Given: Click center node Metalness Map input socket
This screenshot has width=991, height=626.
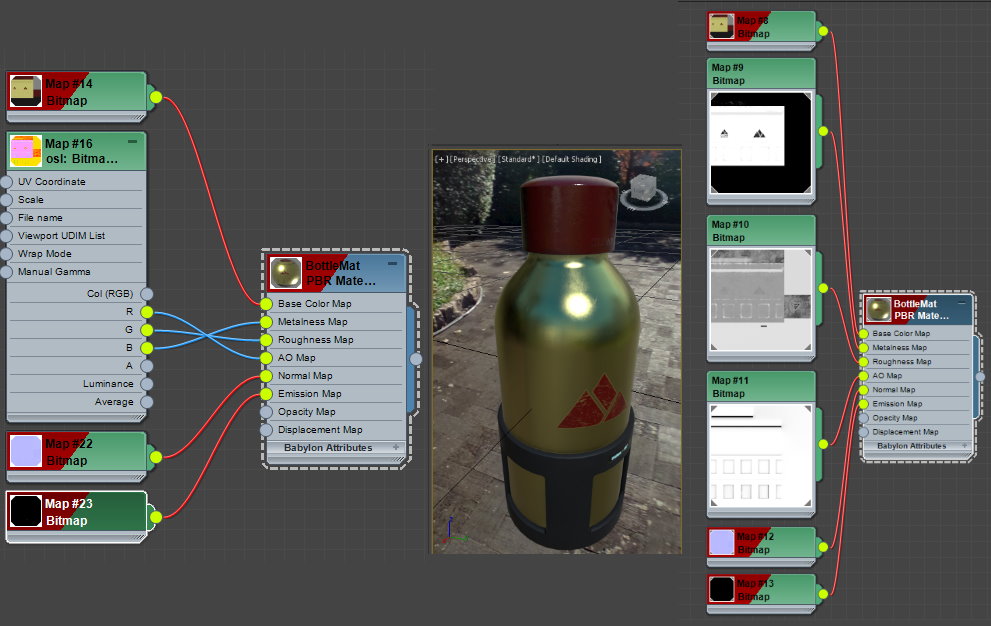Looking at the screenshot, I should coord(267,322).
